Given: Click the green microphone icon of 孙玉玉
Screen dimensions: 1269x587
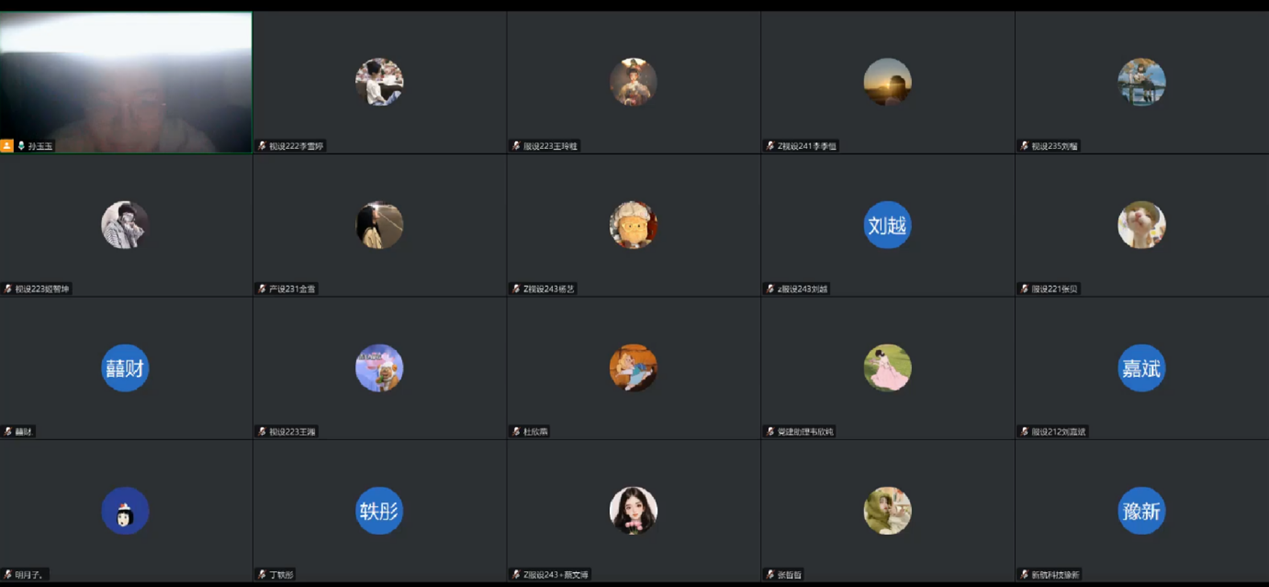Looking at the screenshot, I should tap(21, 146).
